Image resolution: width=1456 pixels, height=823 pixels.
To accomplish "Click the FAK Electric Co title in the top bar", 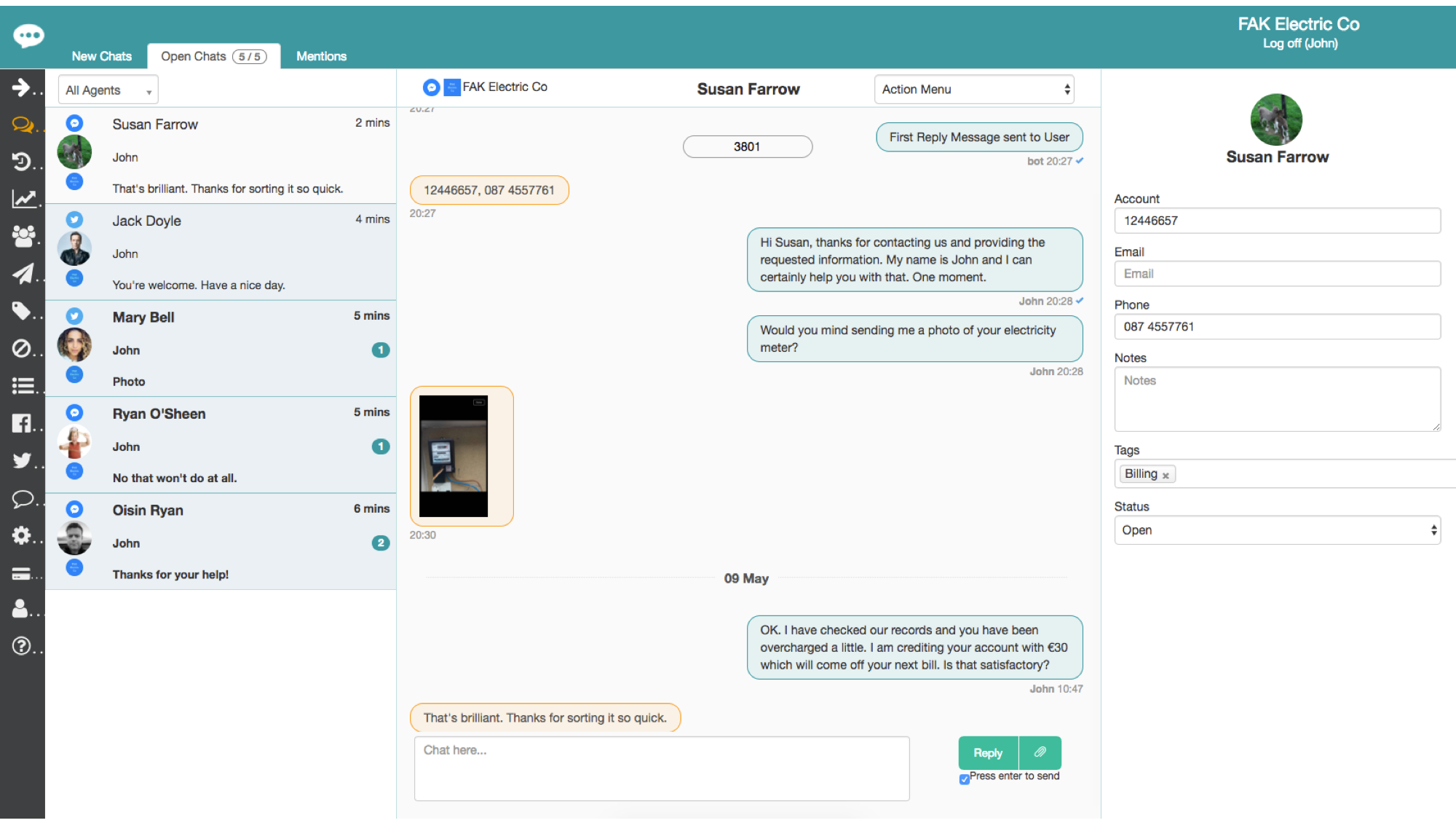I will (1299, 24).
